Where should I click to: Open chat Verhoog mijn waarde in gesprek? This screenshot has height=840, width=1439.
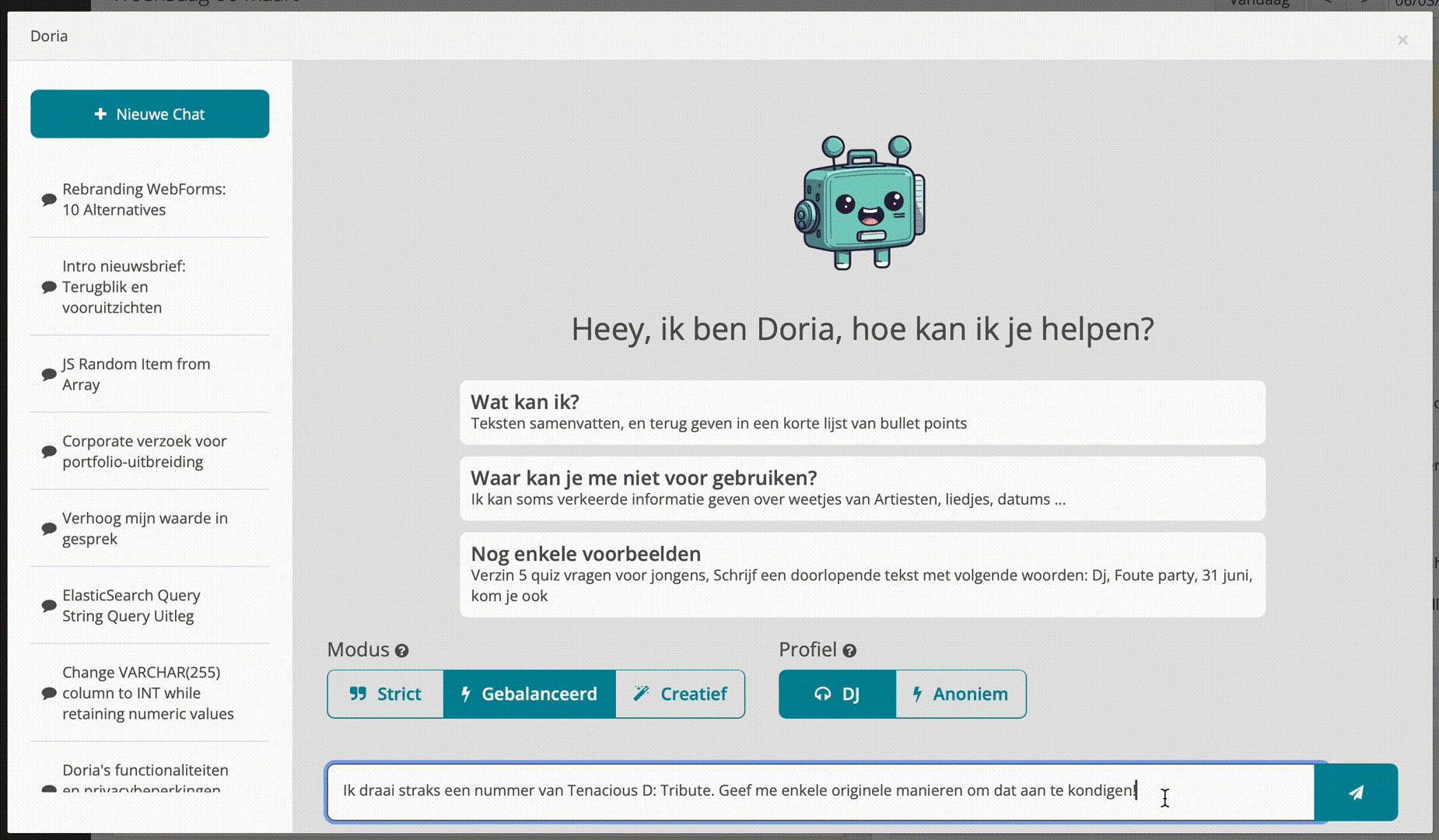point(150,528)
